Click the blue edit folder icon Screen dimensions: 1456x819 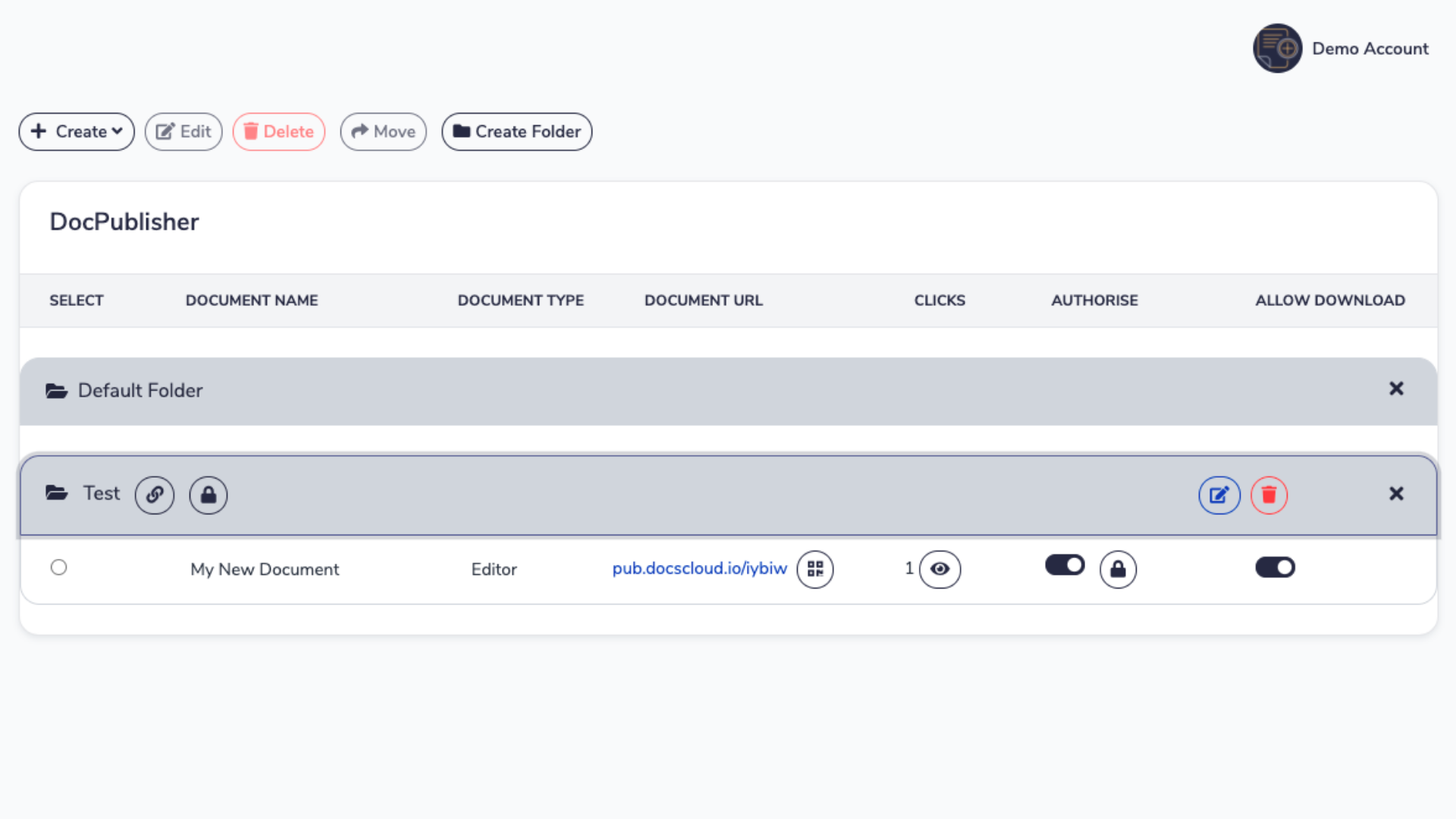tap(1219, 495)
